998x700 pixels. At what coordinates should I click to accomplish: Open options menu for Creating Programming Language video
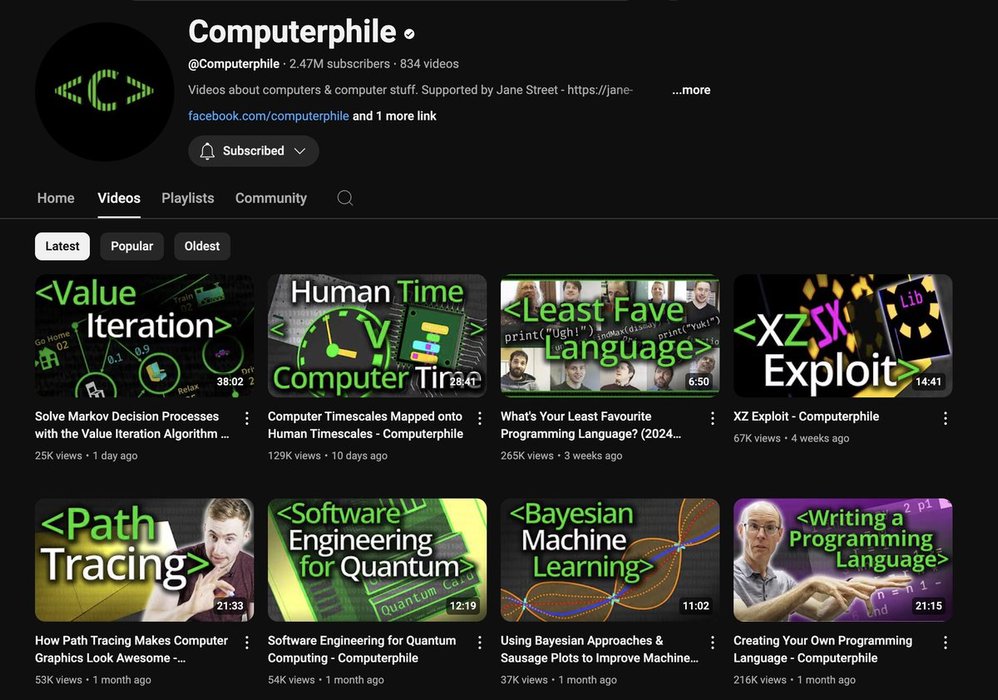coord(946,643)
